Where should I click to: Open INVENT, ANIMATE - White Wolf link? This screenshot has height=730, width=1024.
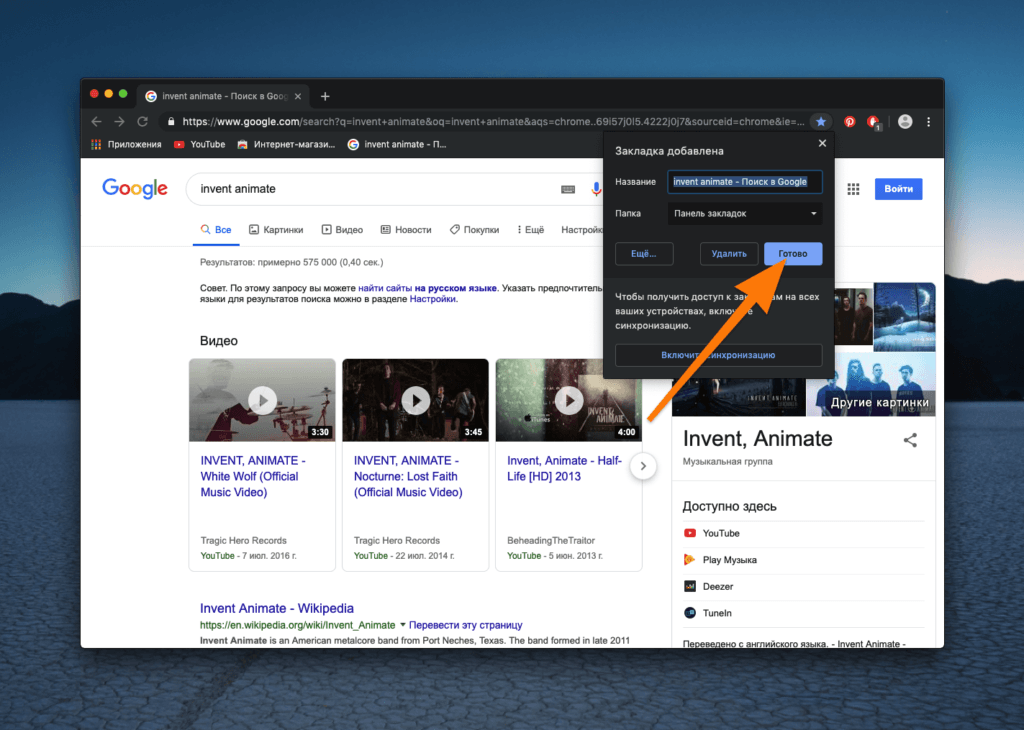(x=253, y=476)
